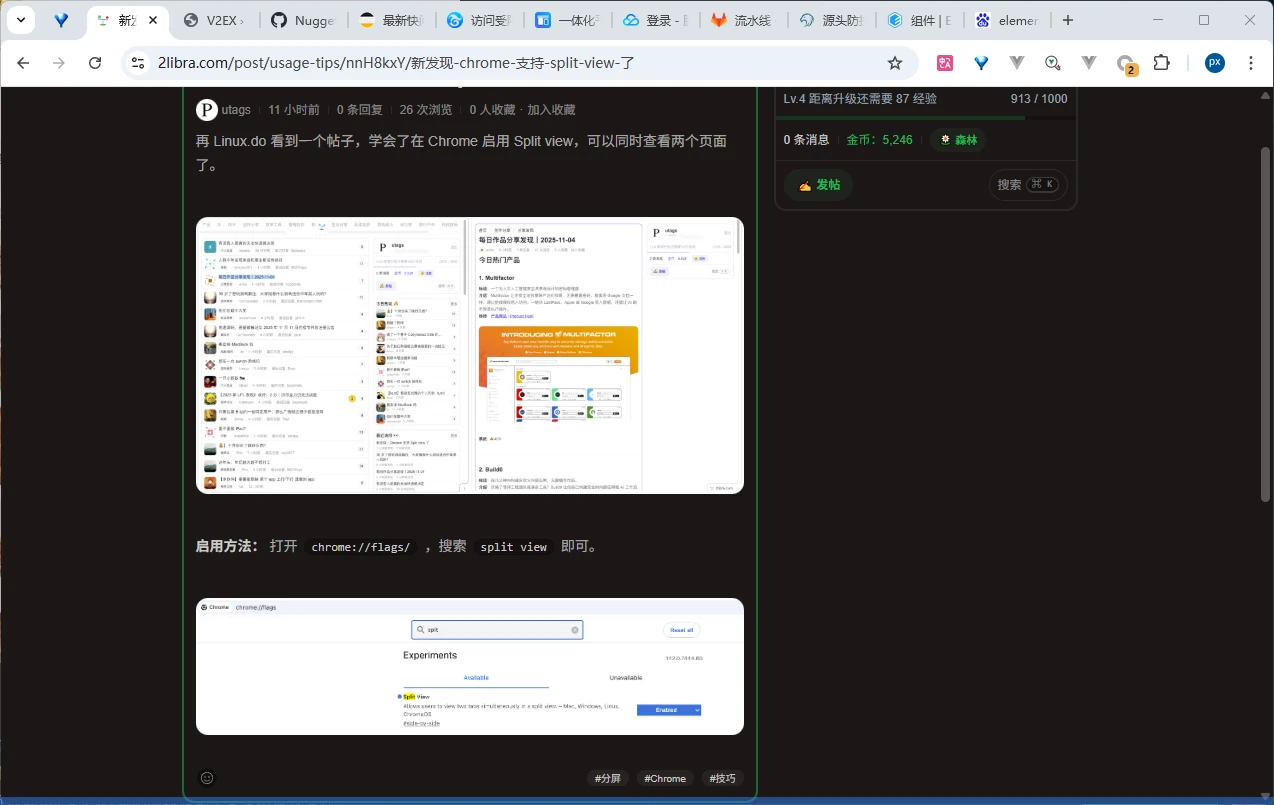Open the site information icon in address bar

pos(138,63)
